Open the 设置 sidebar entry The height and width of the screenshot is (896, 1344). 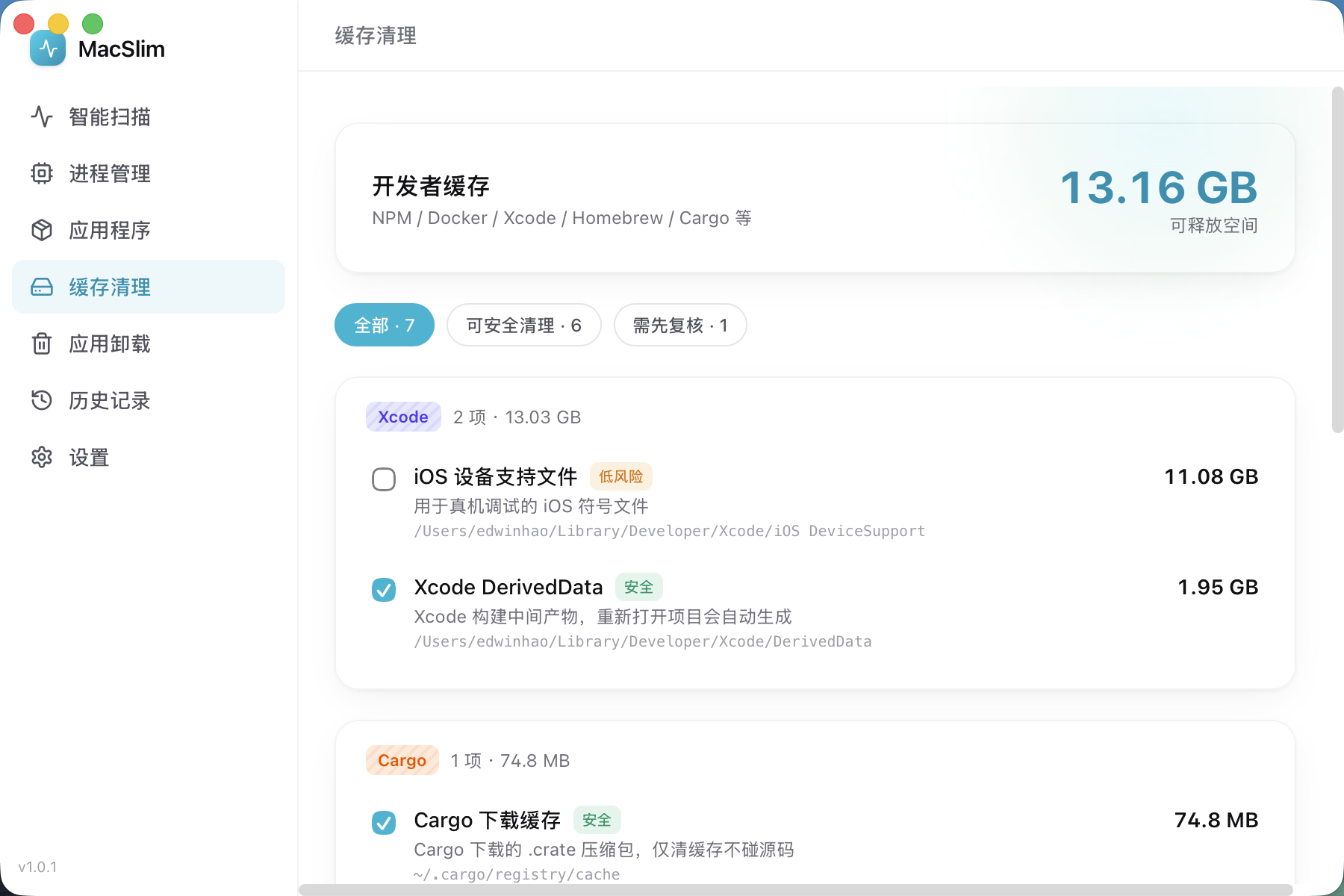tap(149, 457)
